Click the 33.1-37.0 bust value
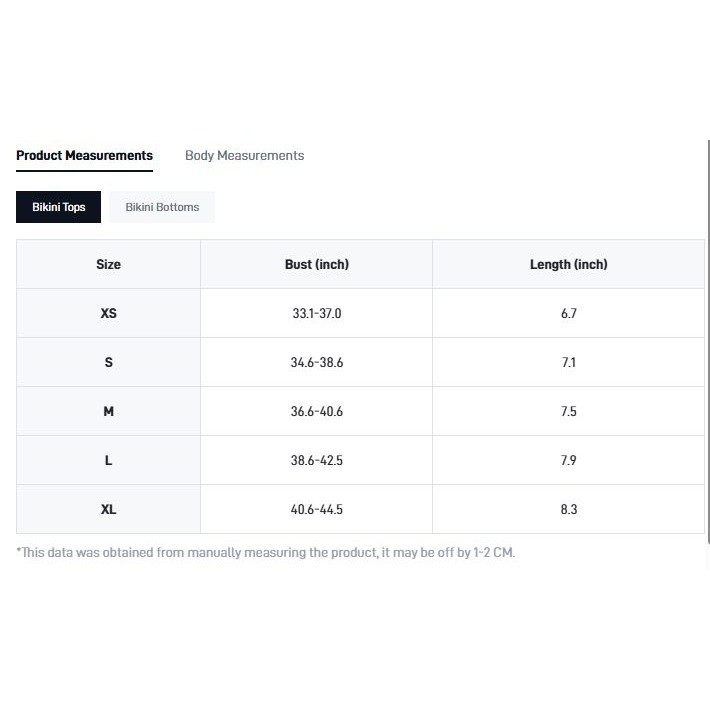The image size is (710, 710). 317,313
